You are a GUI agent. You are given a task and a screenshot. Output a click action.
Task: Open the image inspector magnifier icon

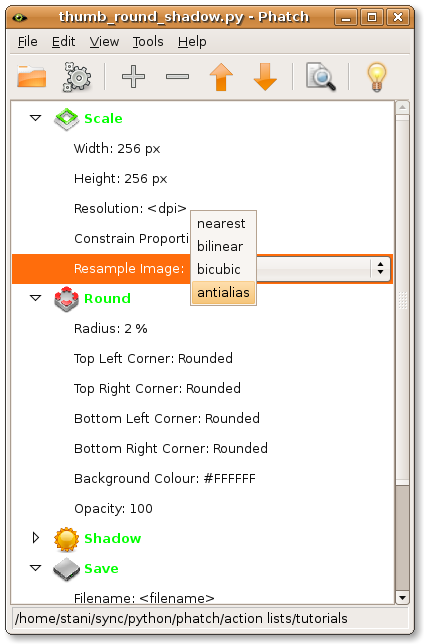point(321,76)
